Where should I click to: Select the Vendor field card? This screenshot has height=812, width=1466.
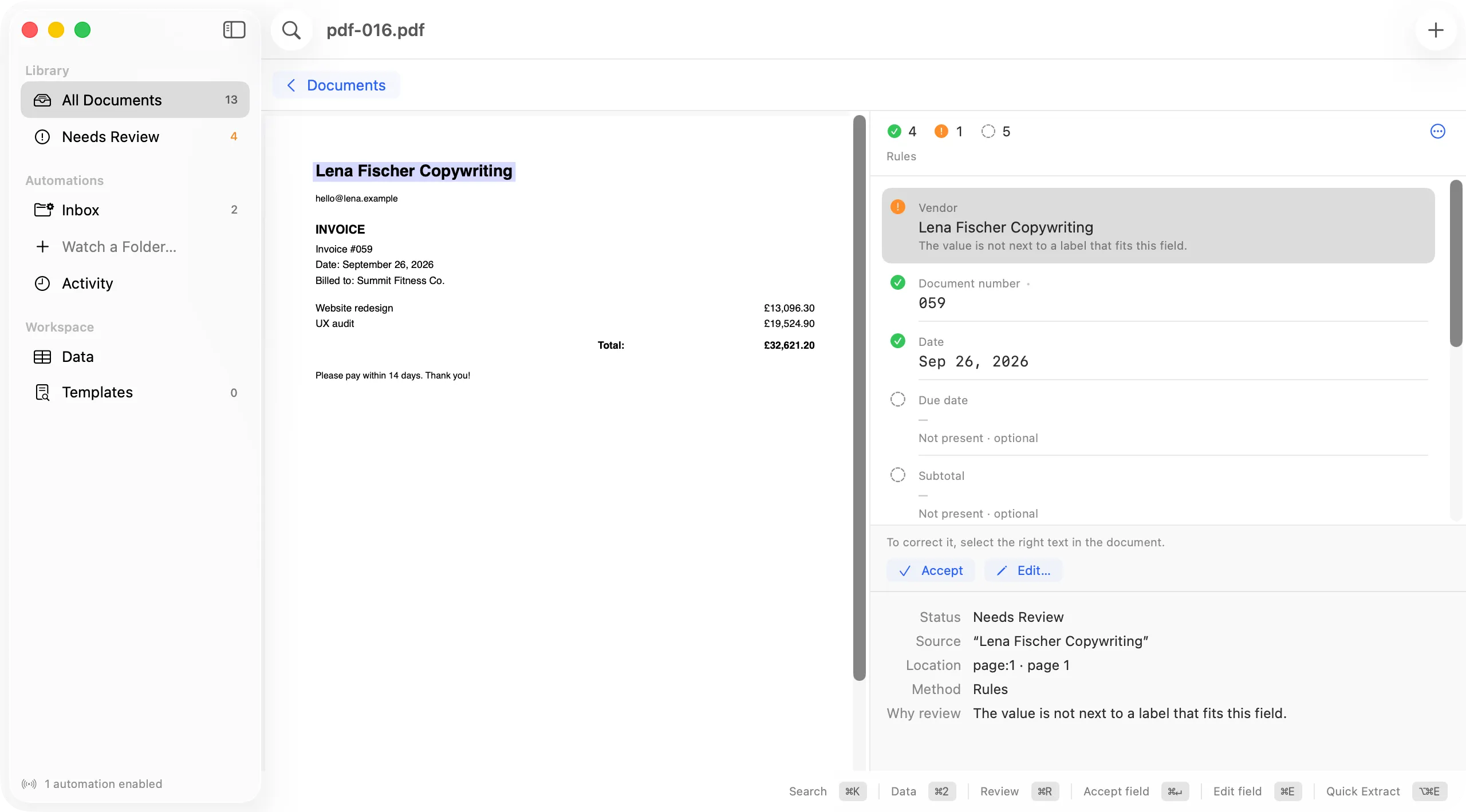1158,226
